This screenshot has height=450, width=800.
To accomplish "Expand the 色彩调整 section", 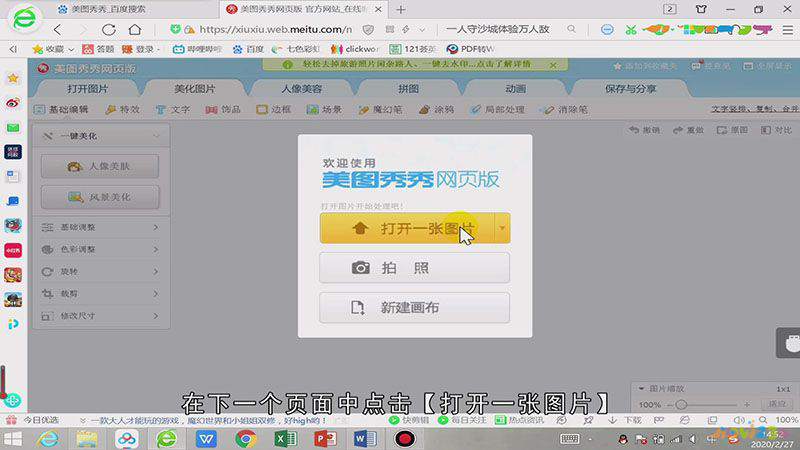I will [101, 249].
